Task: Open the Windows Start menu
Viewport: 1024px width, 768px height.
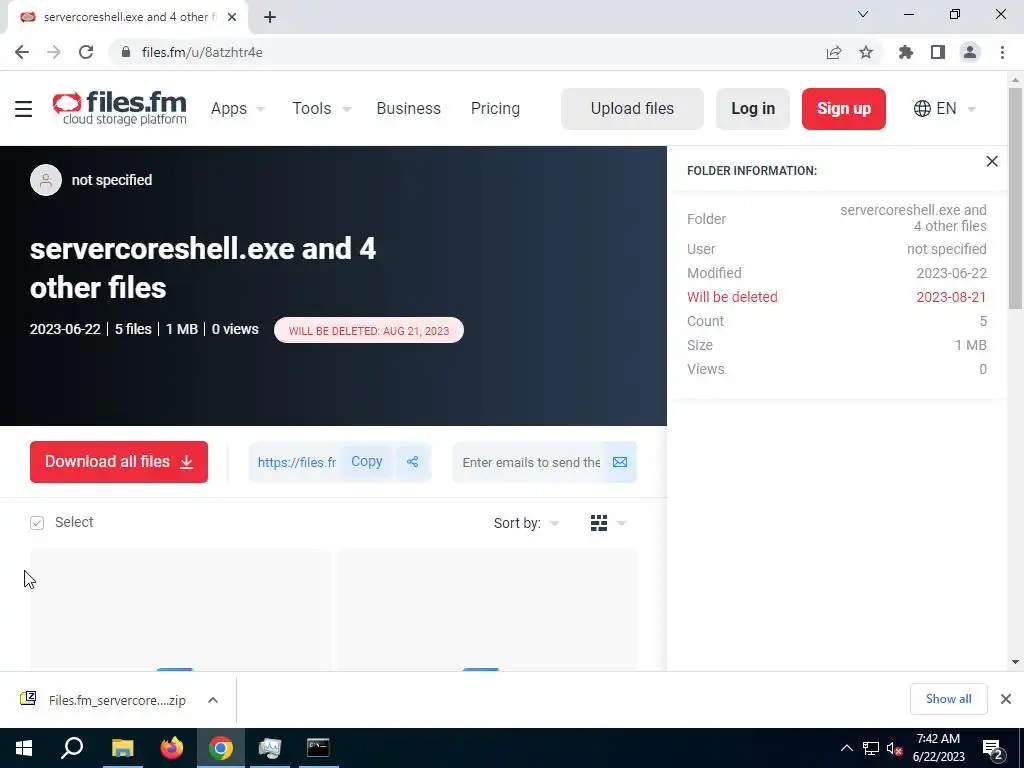Action: pyautogui.click(x=24, y=748)
